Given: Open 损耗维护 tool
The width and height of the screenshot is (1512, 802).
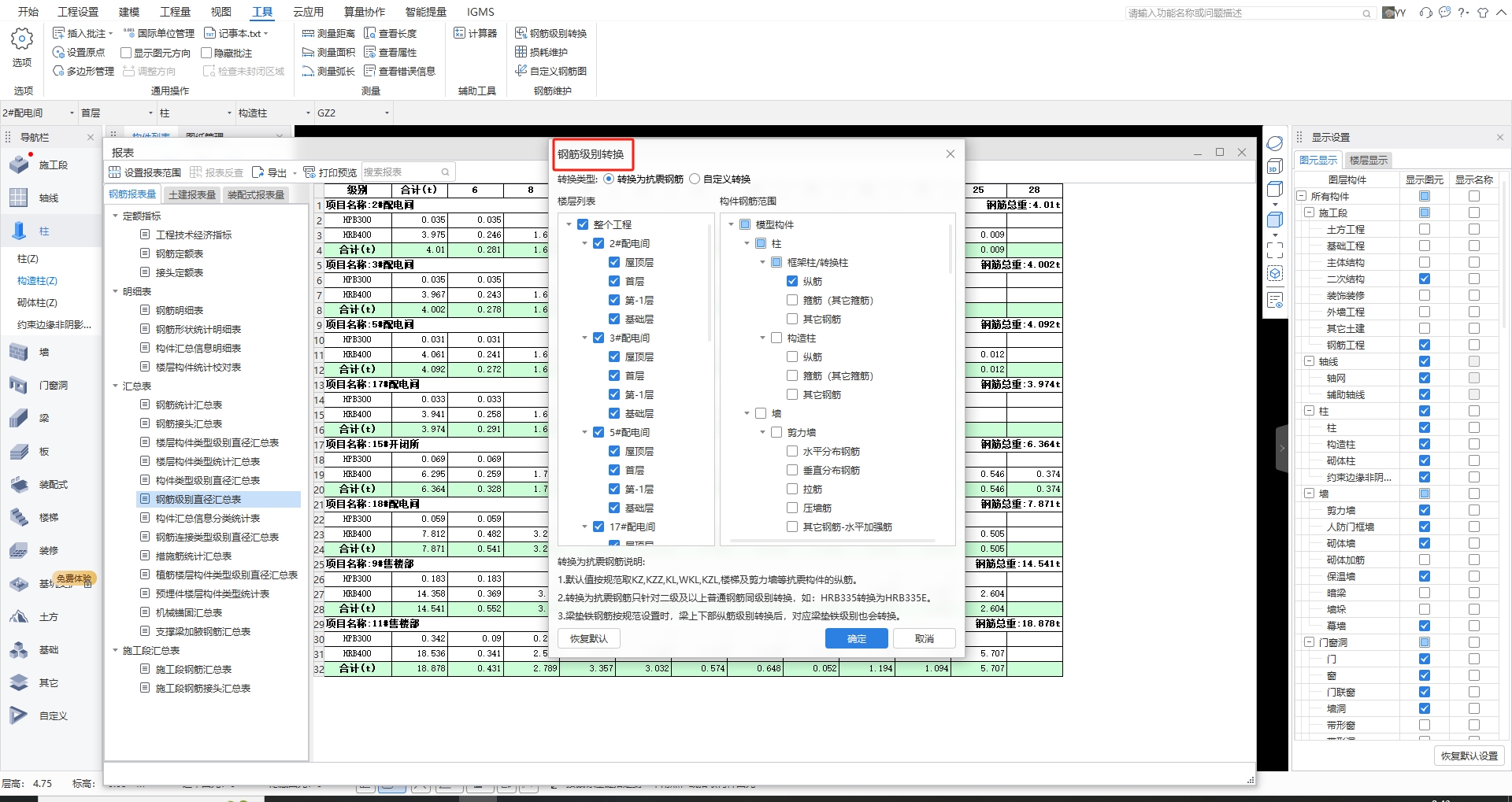Looking at the screenshot, I should [x=542, y=52].
